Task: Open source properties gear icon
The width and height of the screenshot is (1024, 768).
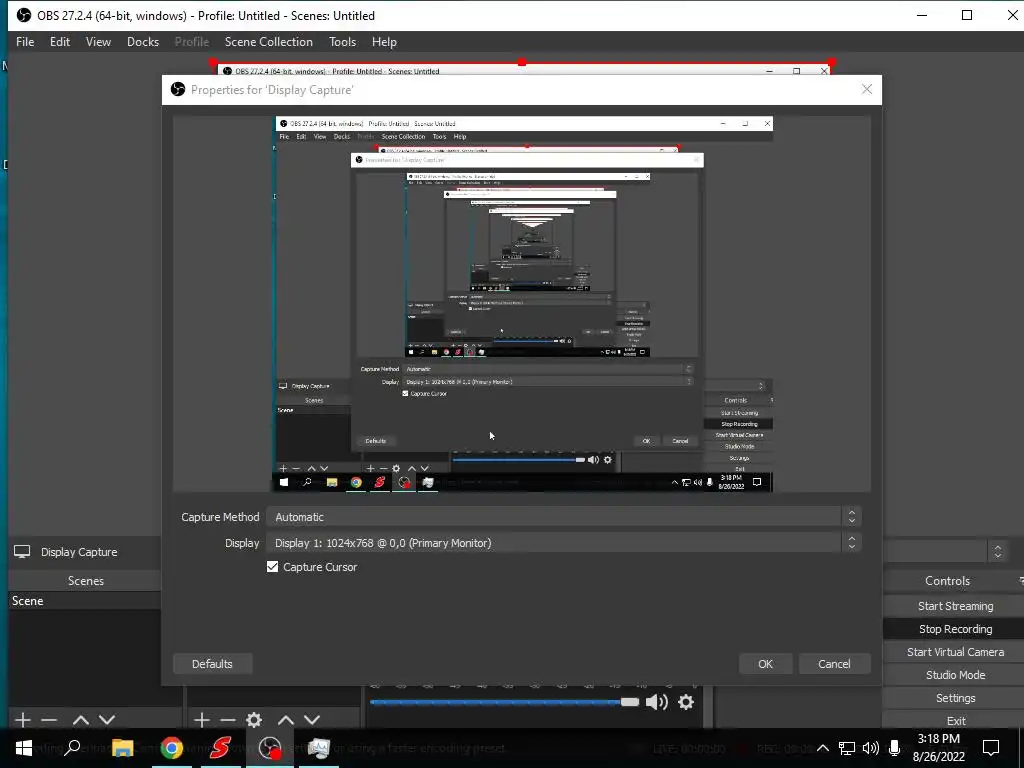Action: [254, 720]
